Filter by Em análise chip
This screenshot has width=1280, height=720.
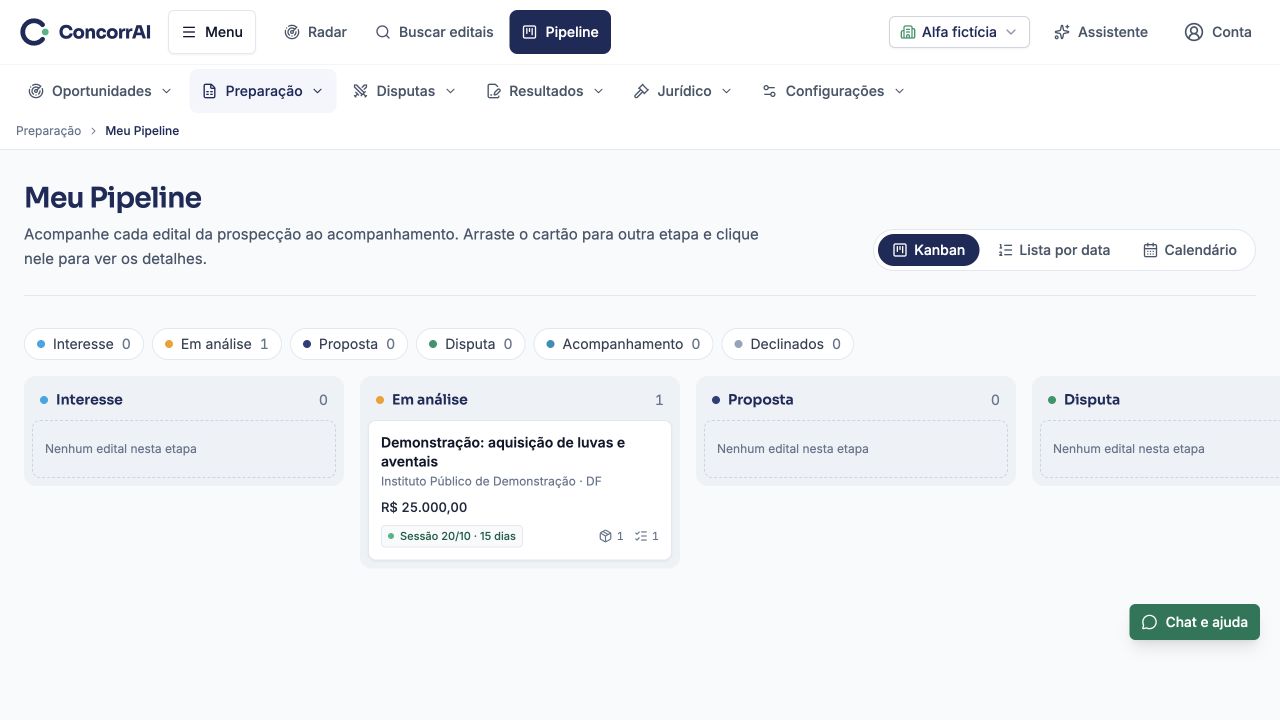click(217, 344)
